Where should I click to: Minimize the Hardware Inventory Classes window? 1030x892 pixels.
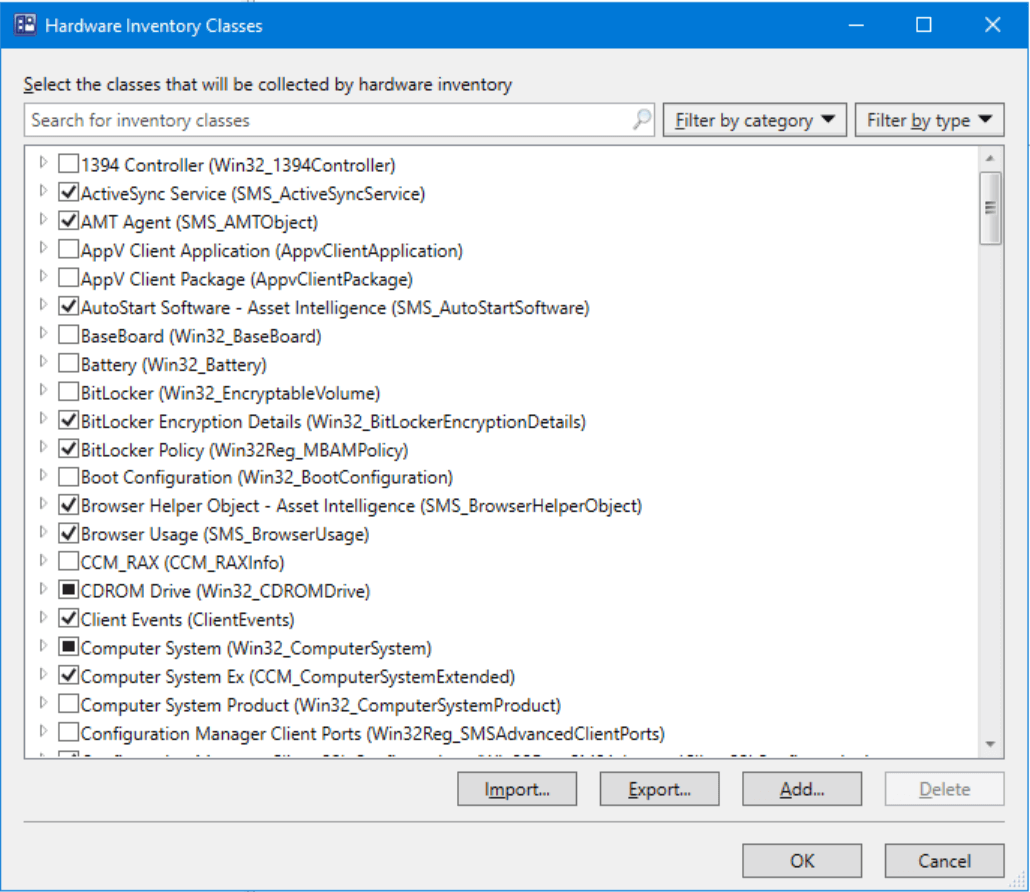855,25
